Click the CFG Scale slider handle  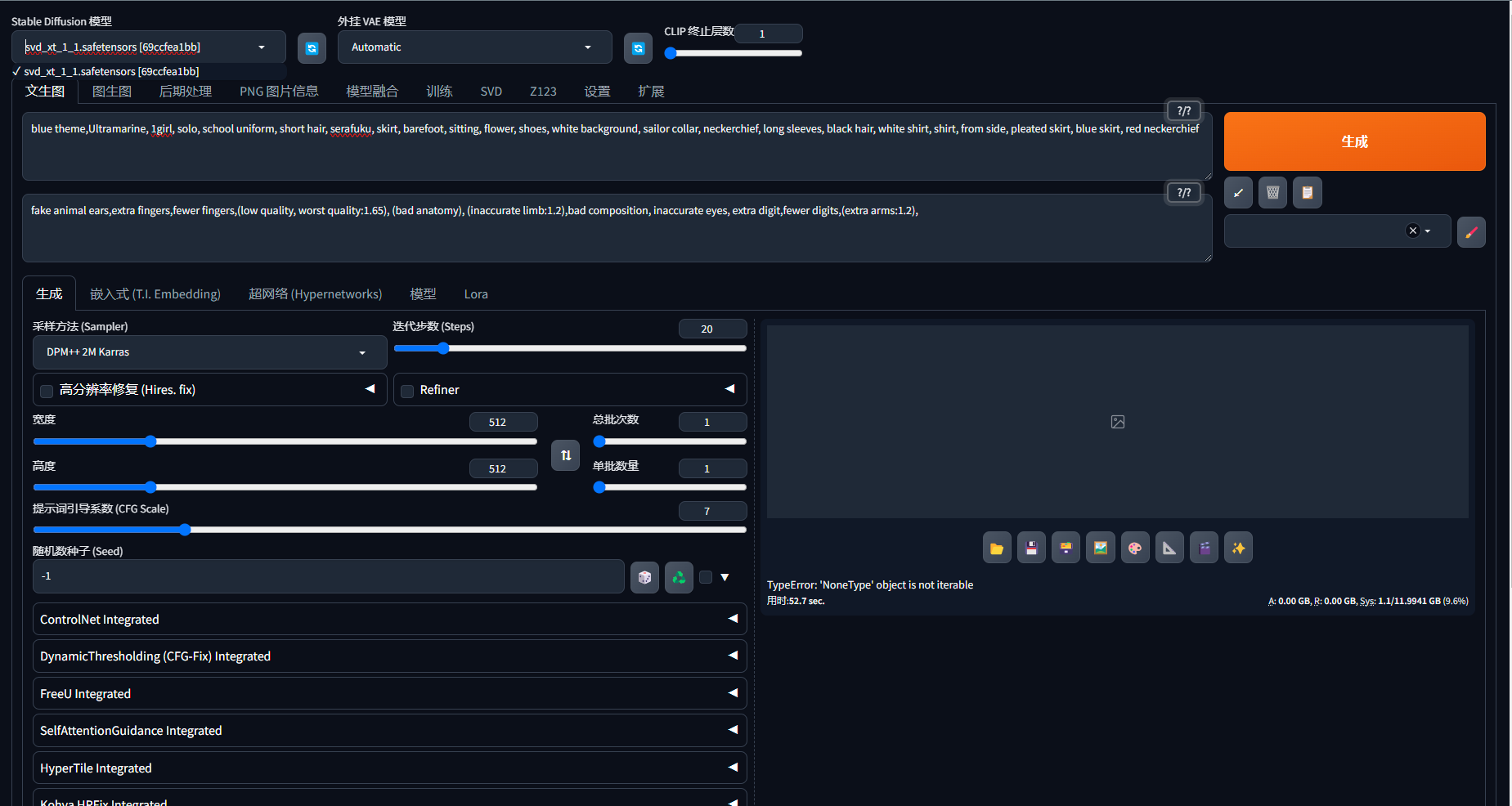[x=185, y=530]
